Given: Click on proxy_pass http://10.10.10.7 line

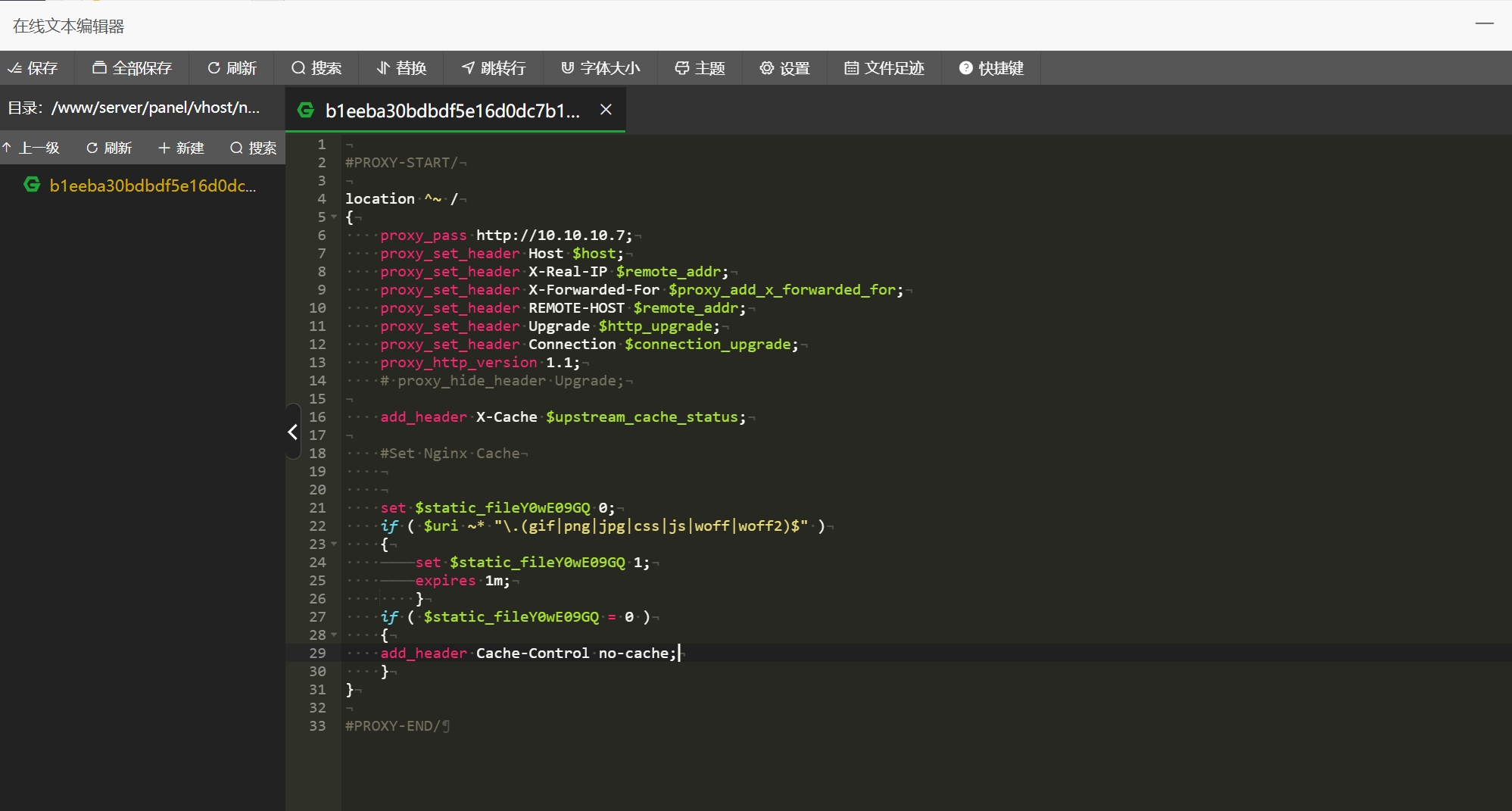Looking at the screenshot, I should point(506,236).
